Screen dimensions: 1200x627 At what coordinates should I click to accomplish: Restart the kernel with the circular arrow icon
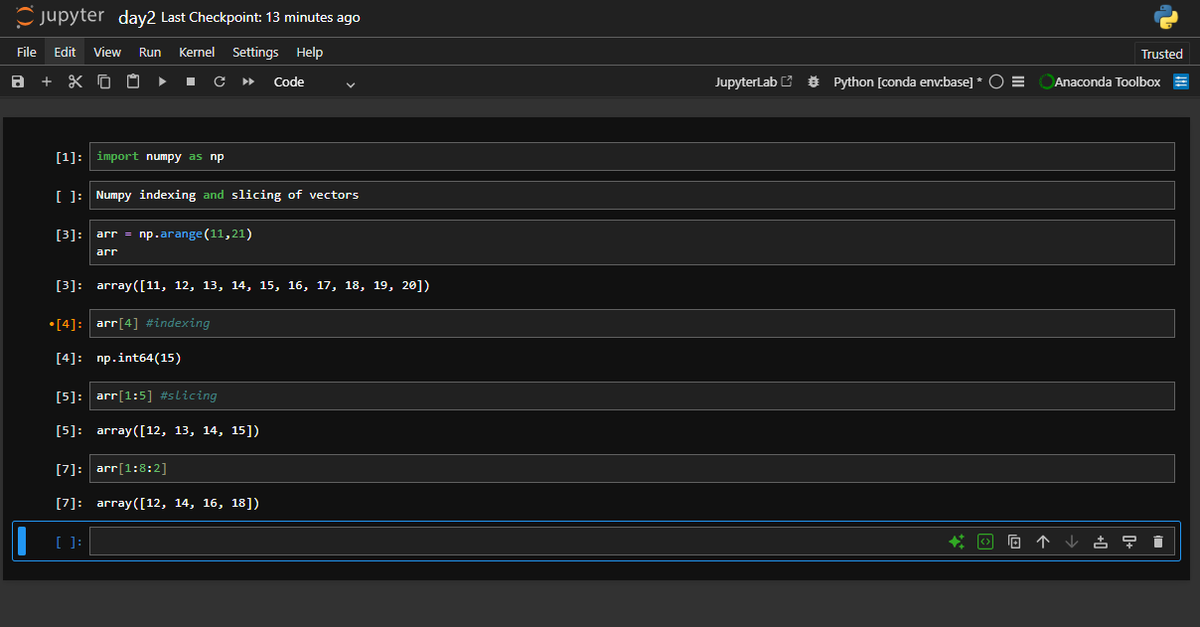219,82
